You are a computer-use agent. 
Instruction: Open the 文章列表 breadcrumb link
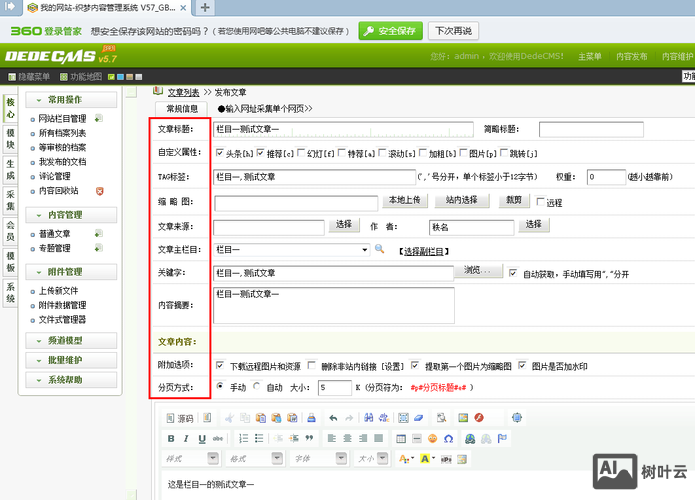click(x=183, y=93)
